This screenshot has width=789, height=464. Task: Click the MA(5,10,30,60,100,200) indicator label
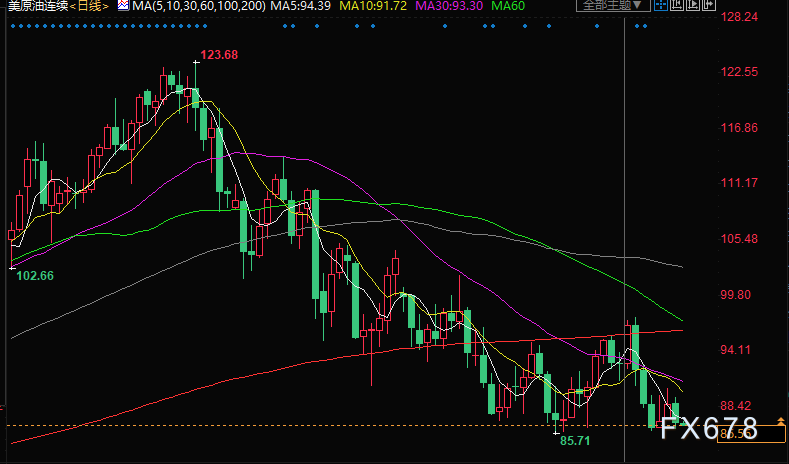199,6
